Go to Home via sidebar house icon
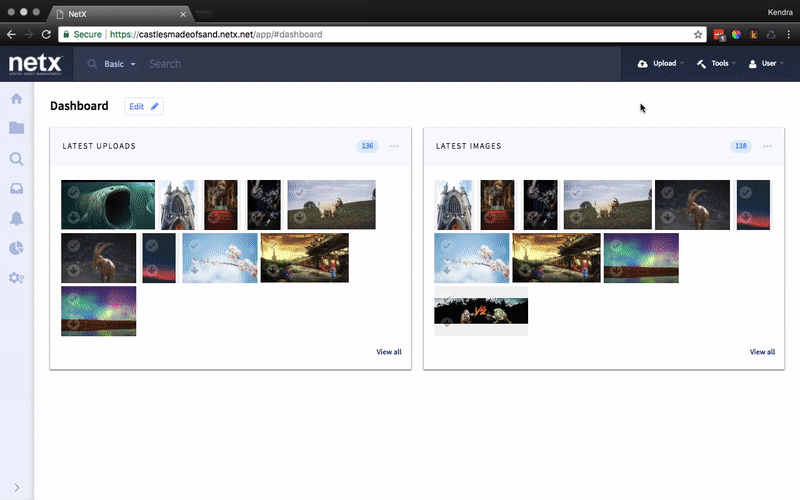The image size is (800, 500). (16, 98)
